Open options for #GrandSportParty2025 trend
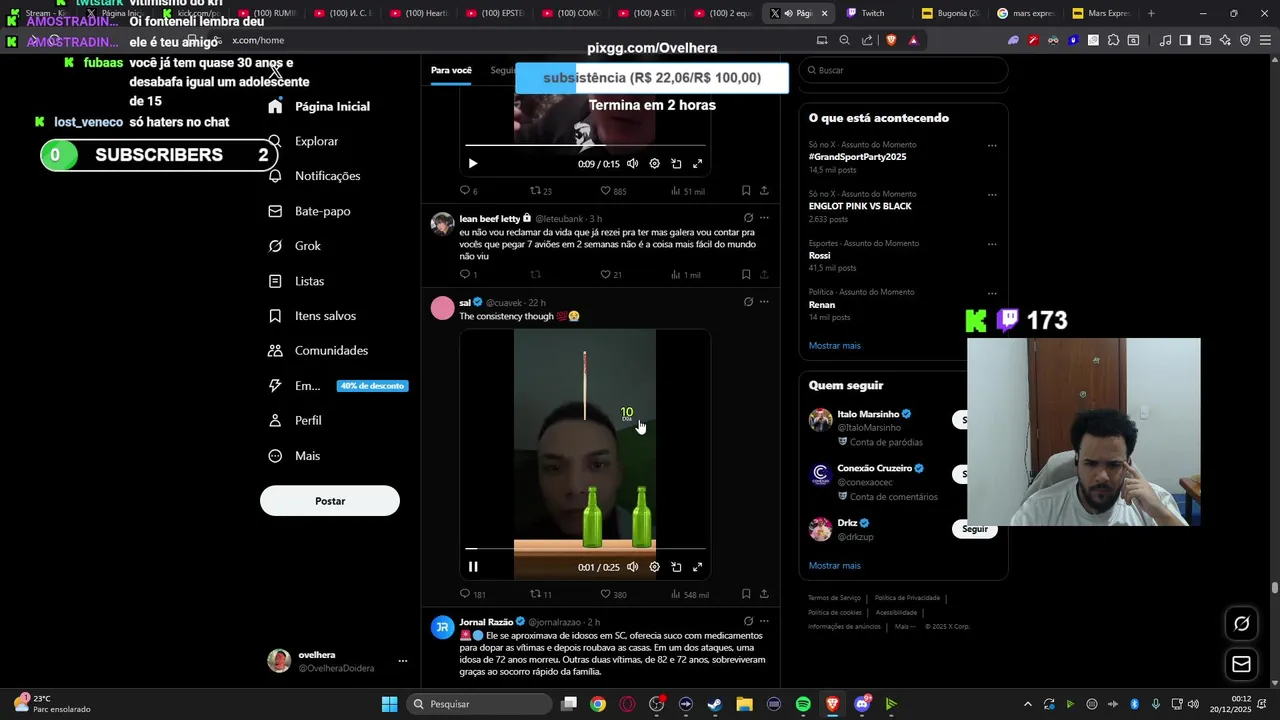This screenshot has width=1280, height=720. (992, 145)
